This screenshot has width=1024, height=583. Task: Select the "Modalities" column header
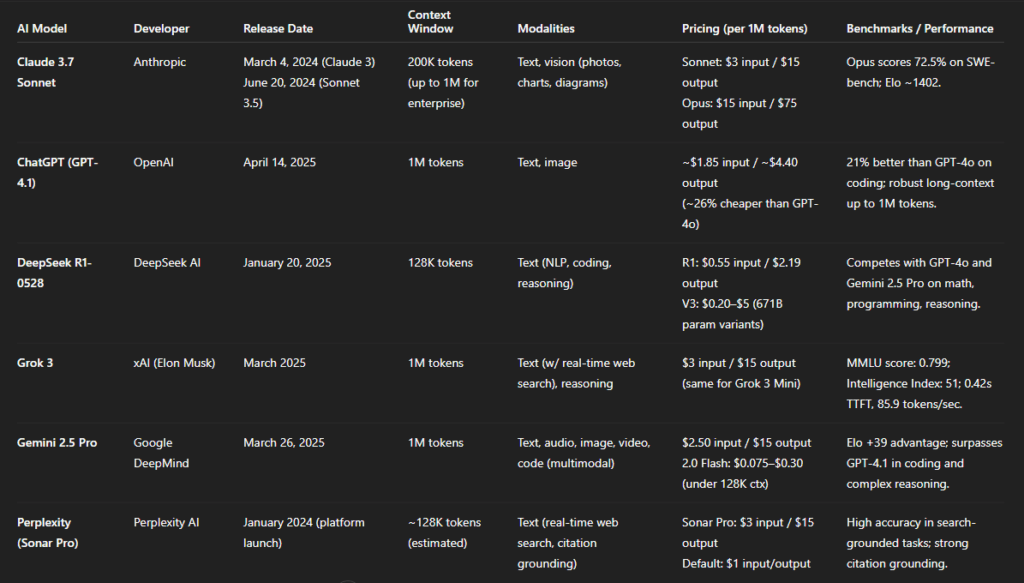click(546, 29)
